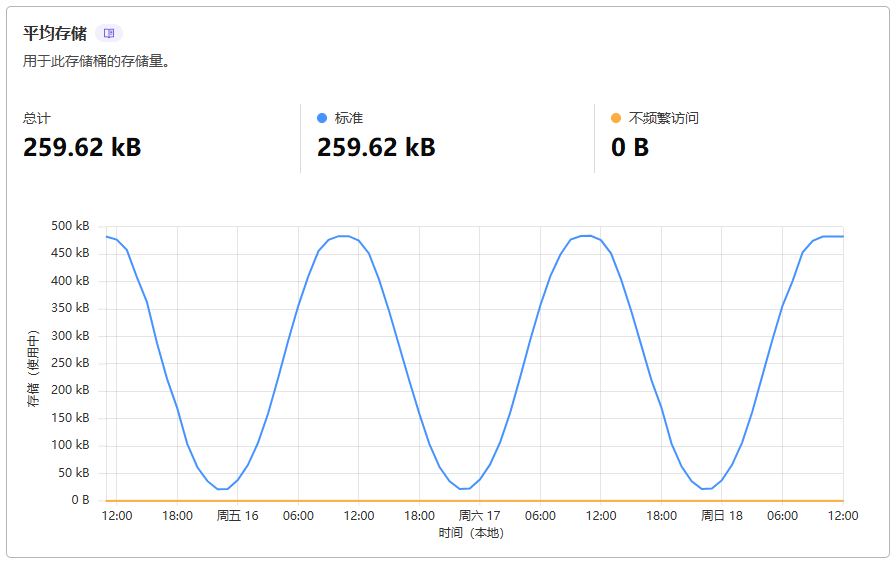Click the 周日 18 date label on x-axis

pos(721,516)
